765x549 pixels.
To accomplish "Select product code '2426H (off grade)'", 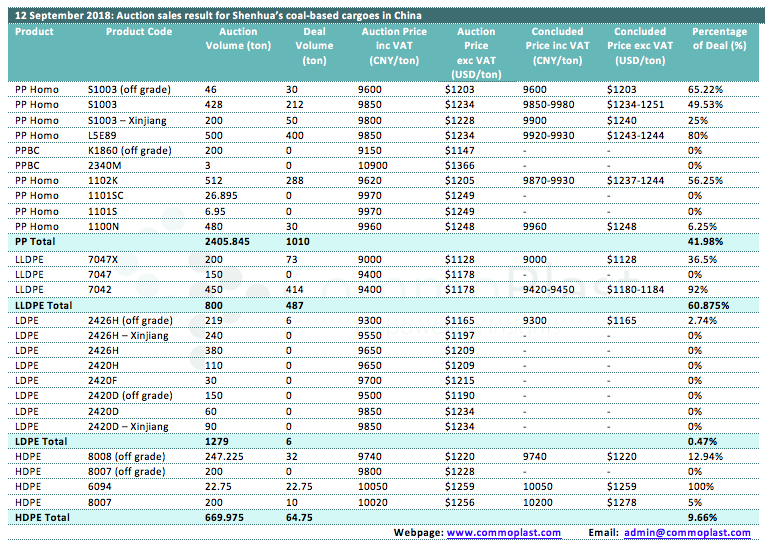I will [130, 321].
